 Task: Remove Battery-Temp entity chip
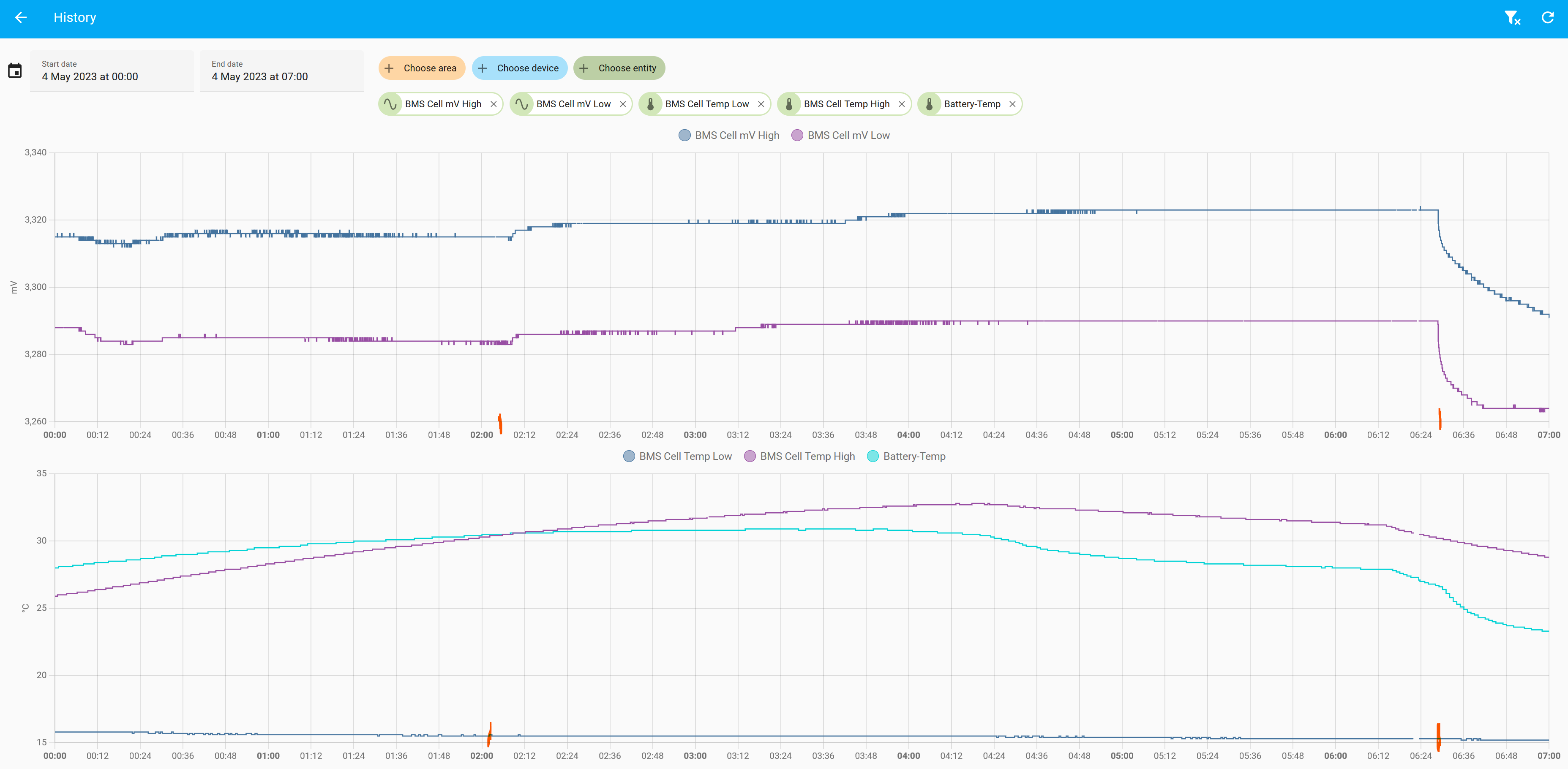tap(1012, 104)
